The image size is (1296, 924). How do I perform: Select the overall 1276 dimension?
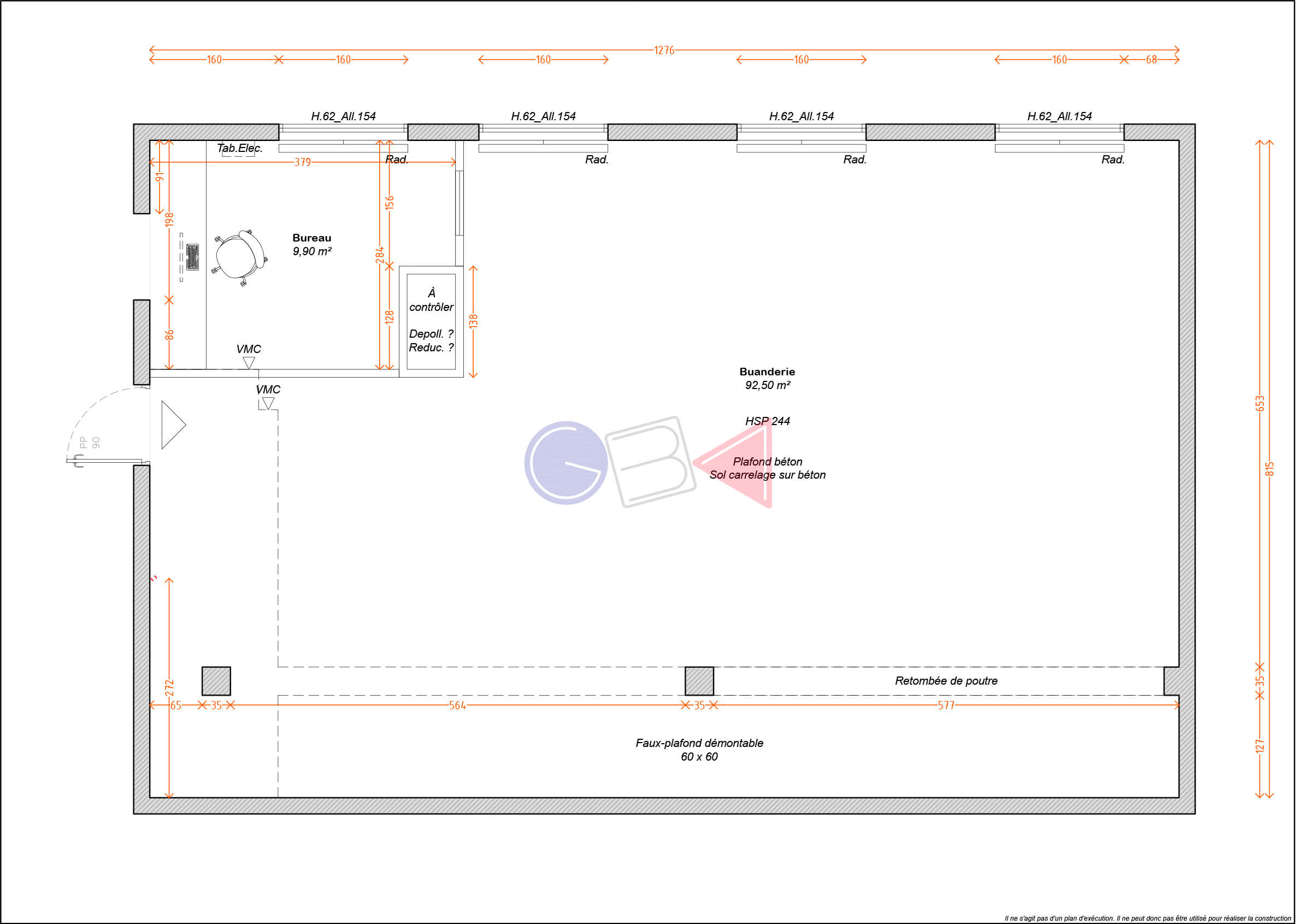(664, 50)
